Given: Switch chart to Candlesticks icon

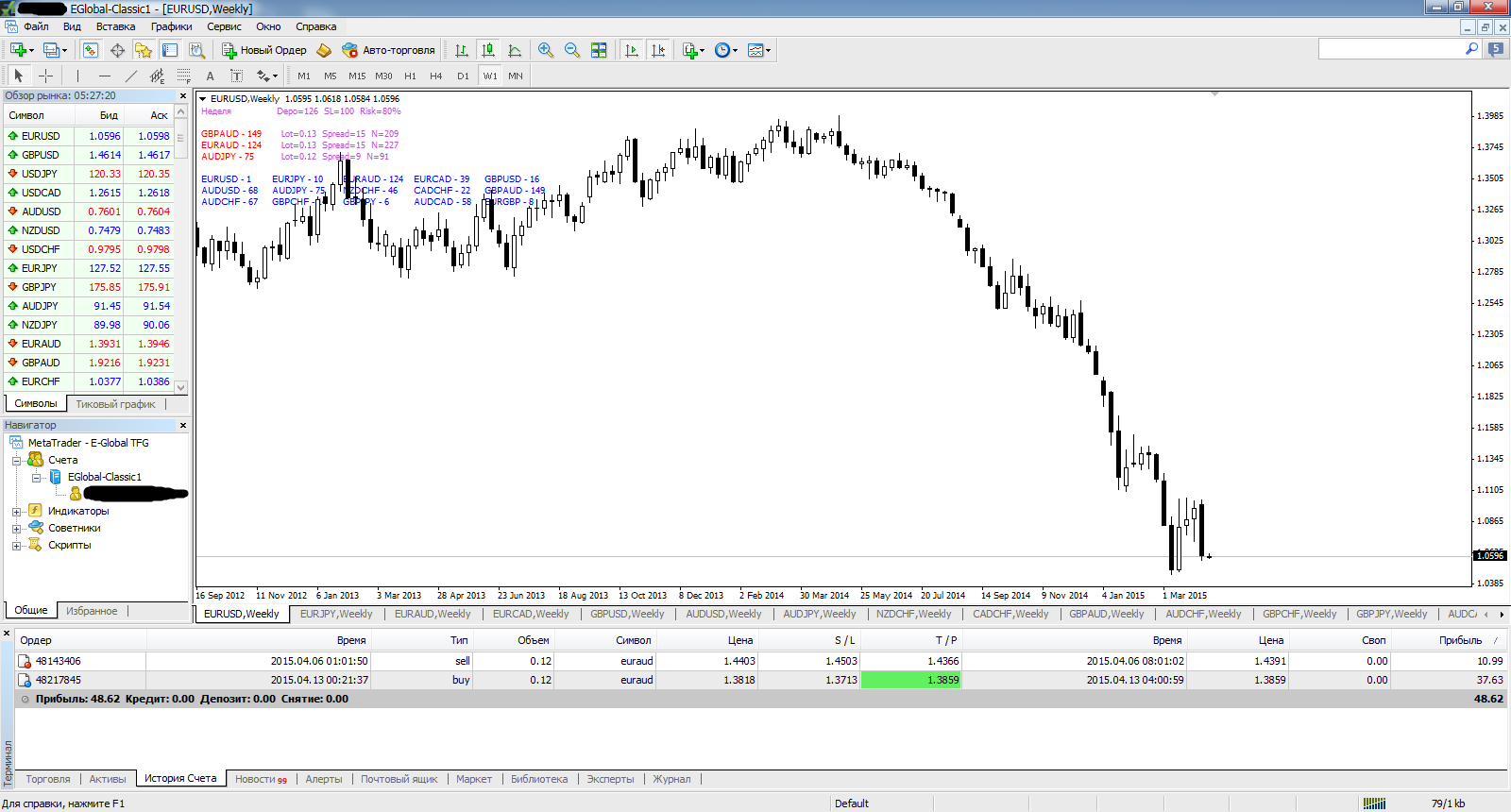Looking at the screenshot, I should pos(488,50).
